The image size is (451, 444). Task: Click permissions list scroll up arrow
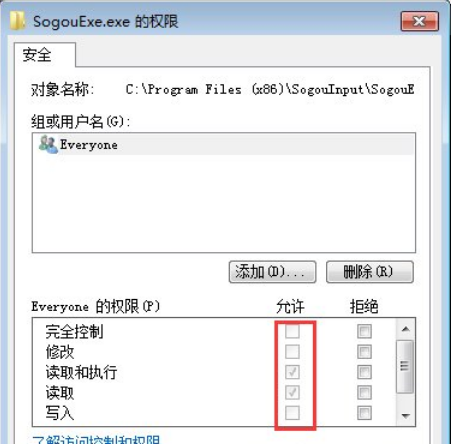405,329
